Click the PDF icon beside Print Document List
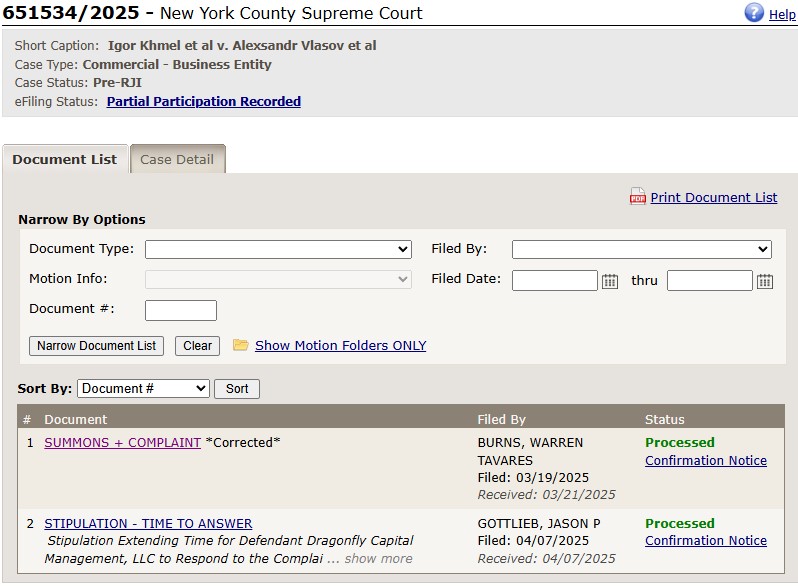Image resolution: width=798 pixels, height=586 pixels. (x=637, y=197)
